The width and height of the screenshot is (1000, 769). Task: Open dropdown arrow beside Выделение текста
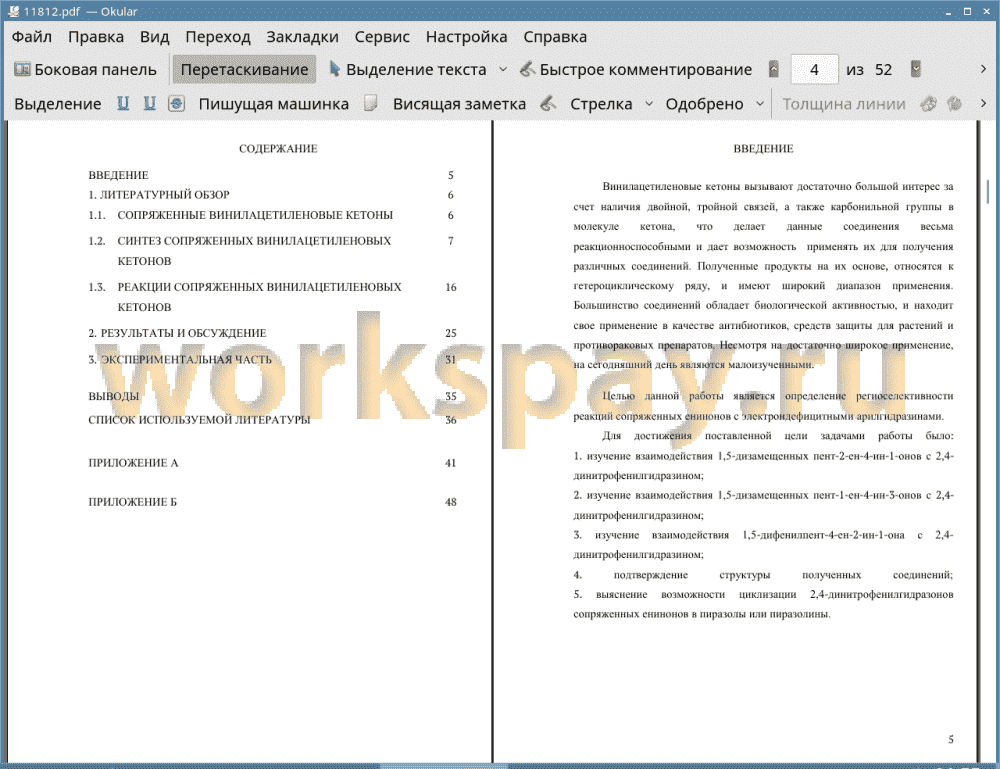(x=503, y=70)
